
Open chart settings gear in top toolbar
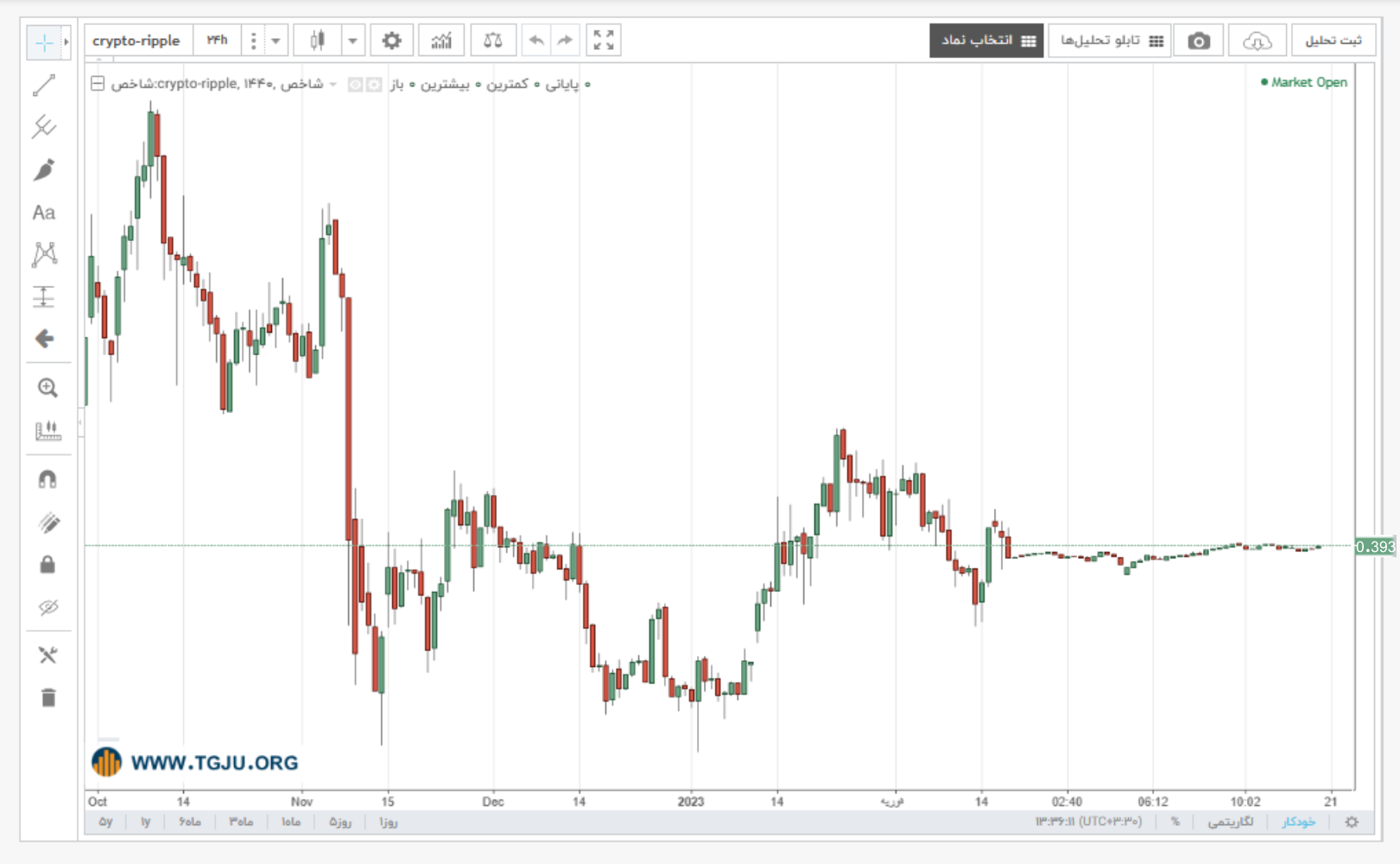click(x=391, y=41)
